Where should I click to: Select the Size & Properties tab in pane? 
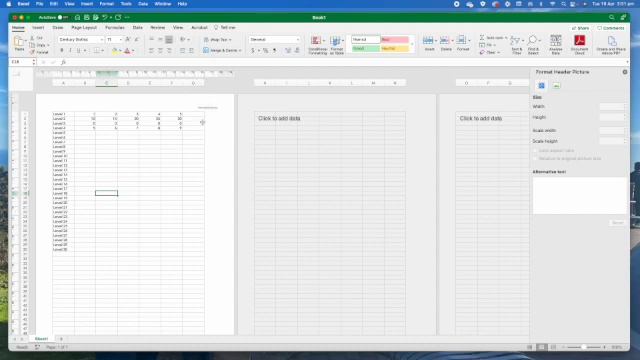[x=541, y=86]
